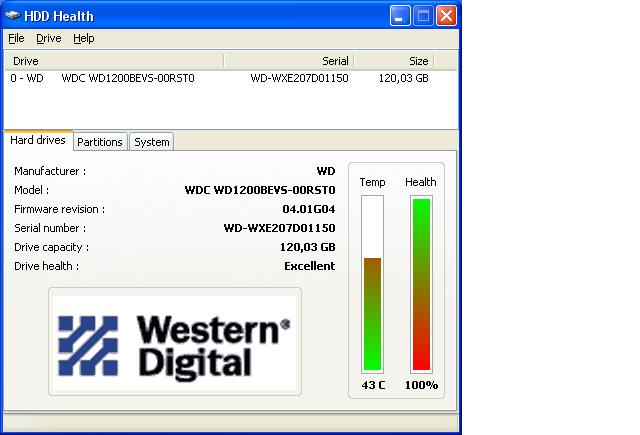This screenshot has height=435, width=640.
Task: Minimize the HDD Health window
Action: click(400, 16)
